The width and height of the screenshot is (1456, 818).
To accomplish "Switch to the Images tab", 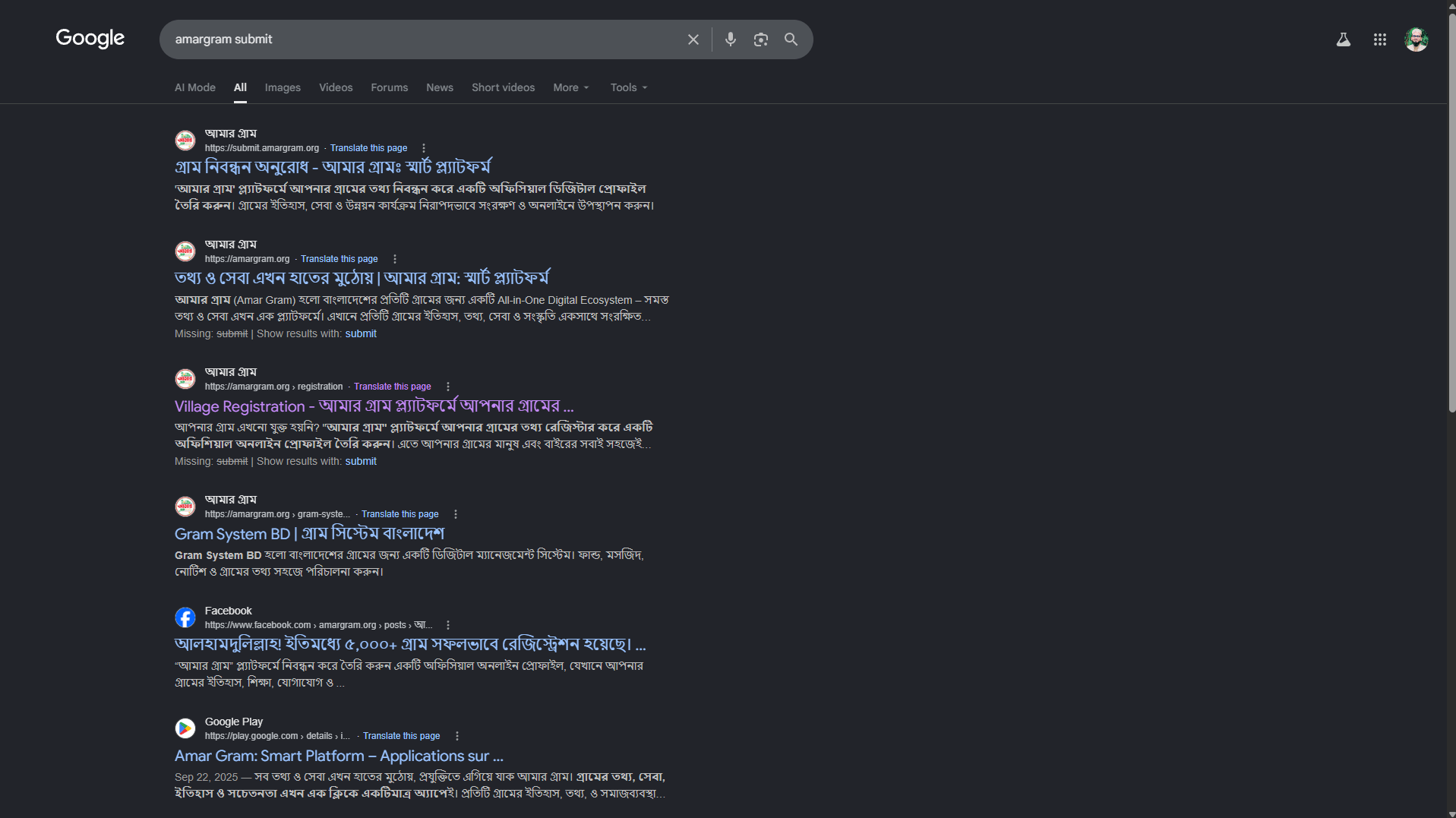I will [x=283, y=87].
